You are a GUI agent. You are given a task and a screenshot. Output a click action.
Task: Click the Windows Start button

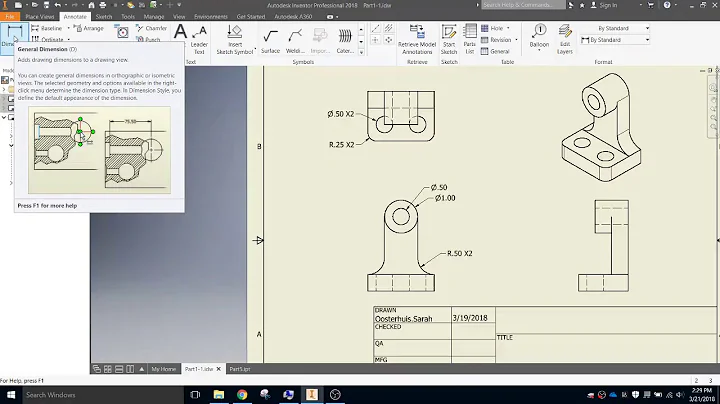(11, 395)
